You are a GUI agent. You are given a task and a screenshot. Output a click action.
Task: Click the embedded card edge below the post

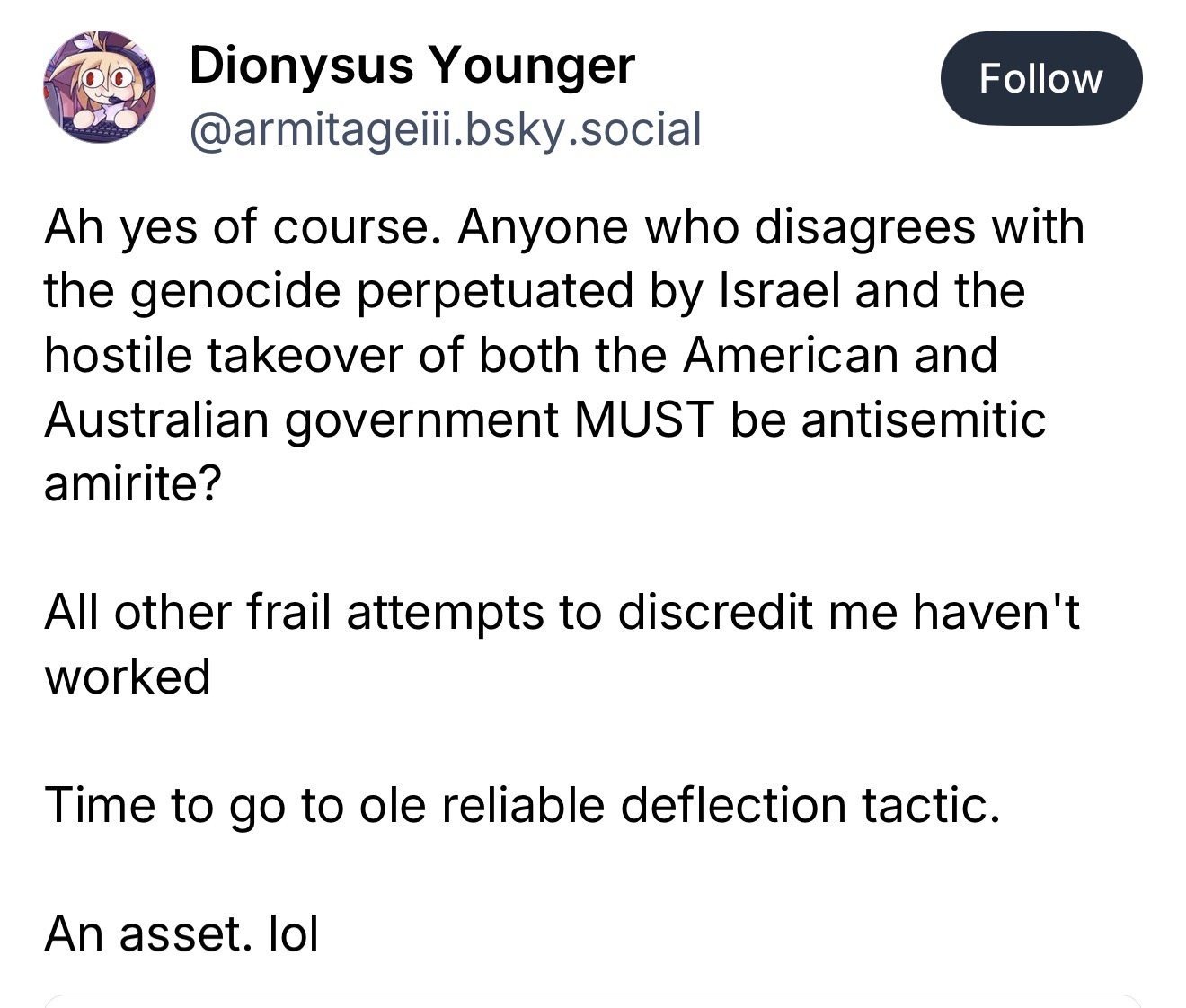tap(593, 999)
